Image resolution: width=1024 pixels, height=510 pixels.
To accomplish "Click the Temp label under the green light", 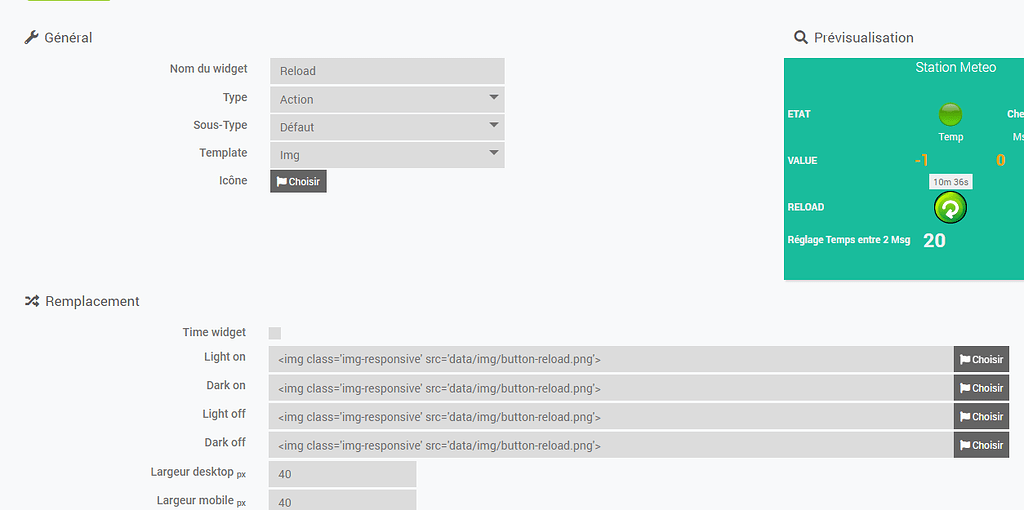I will [x=951, y=137].
